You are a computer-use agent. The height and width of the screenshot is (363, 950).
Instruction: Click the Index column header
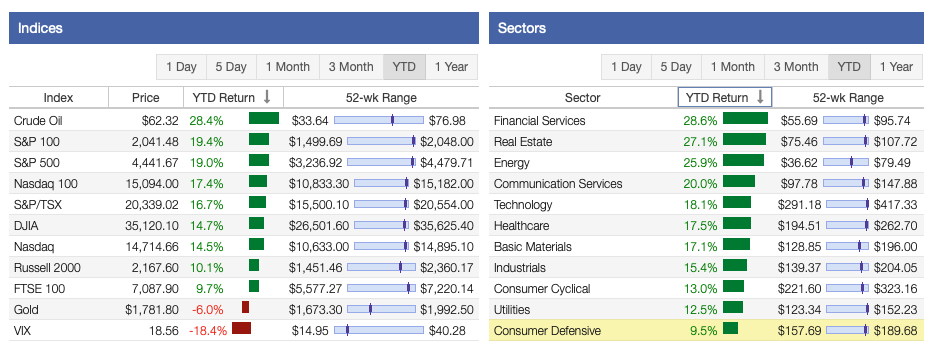tap(59, 98)
